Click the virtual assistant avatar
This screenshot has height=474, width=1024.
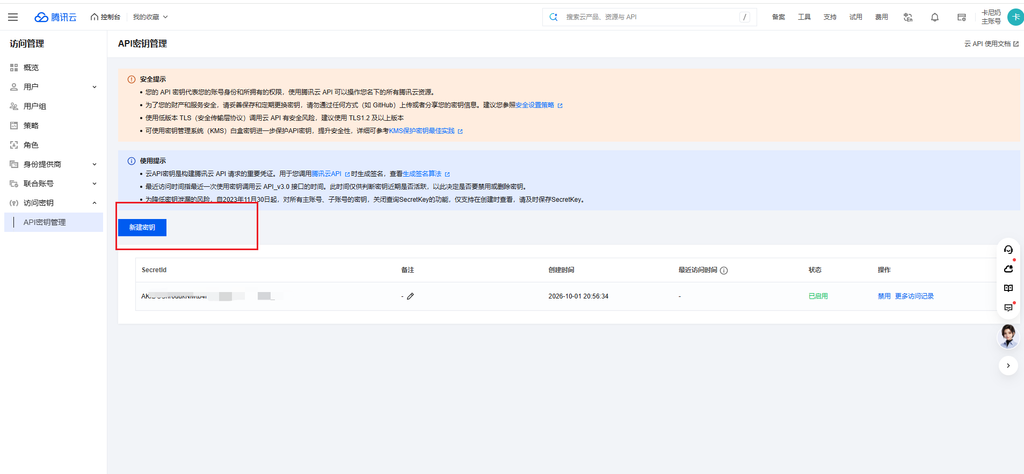(x=1009, y=336)
